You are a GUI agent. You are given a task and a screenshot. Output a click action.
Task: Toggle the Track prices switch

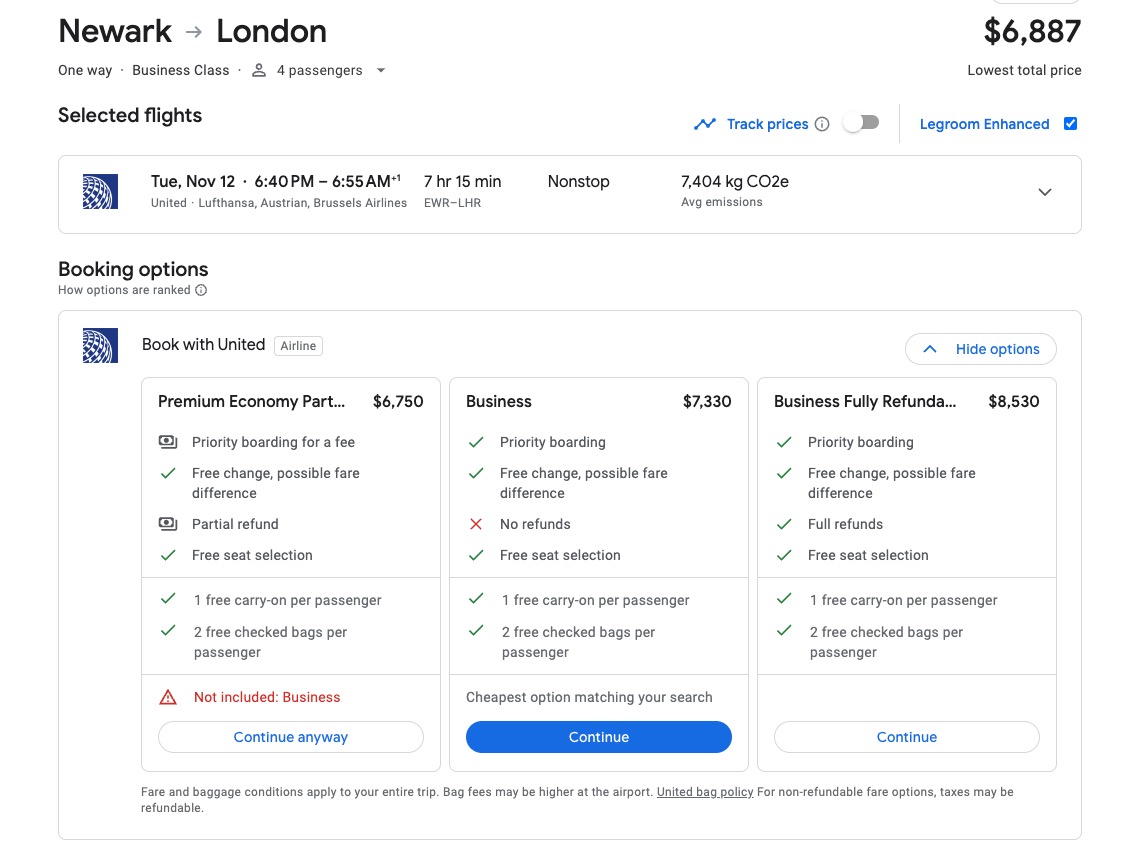[861, 123]
